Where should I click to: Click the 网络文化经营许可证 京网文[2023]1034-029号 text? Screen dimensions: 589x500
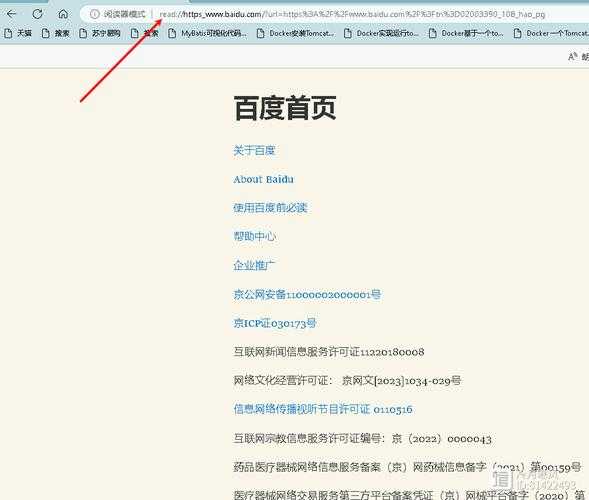click(347, 381)
